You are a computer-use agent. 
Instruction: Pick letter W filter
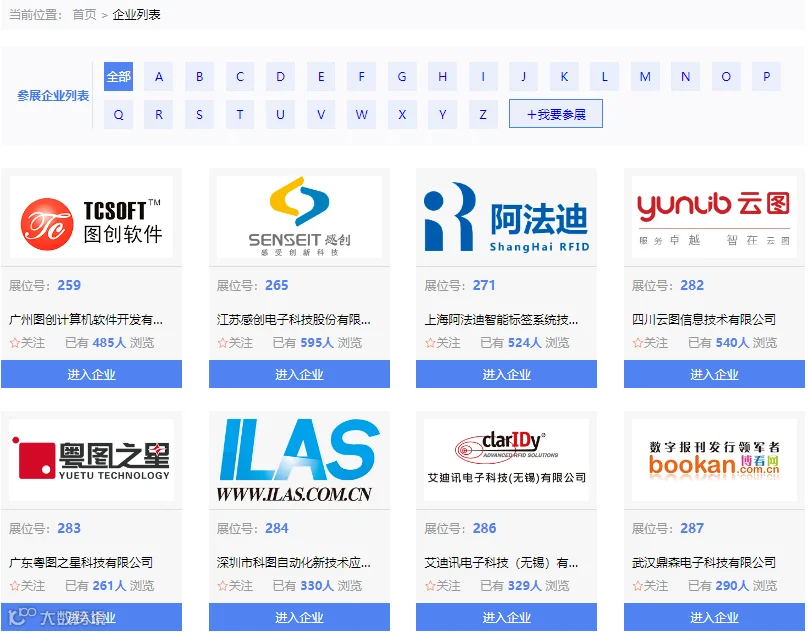pyautogui.click(x=361, y=114)
